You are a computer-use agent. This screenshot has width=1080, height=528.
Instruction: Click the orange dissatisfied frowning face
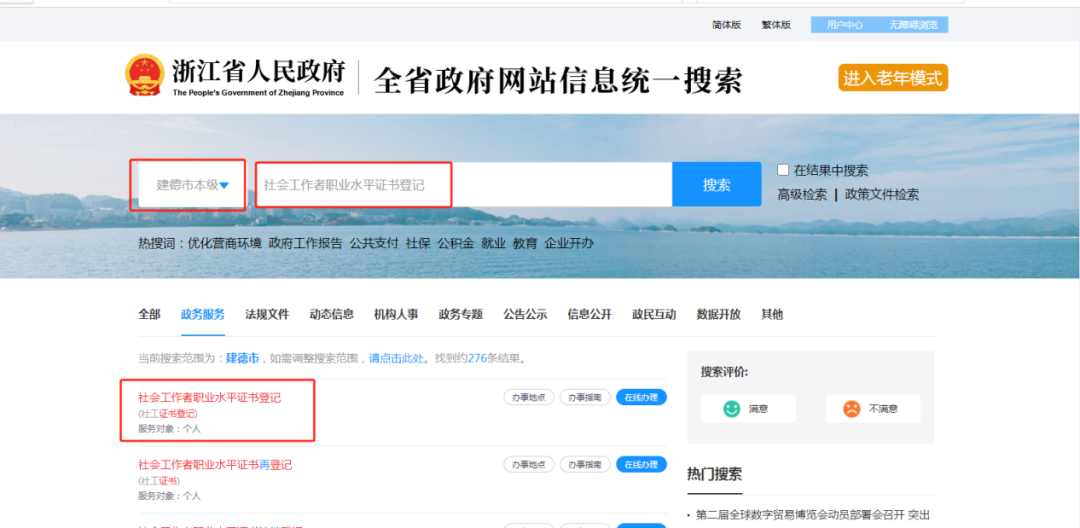click(x=851, y=408)
